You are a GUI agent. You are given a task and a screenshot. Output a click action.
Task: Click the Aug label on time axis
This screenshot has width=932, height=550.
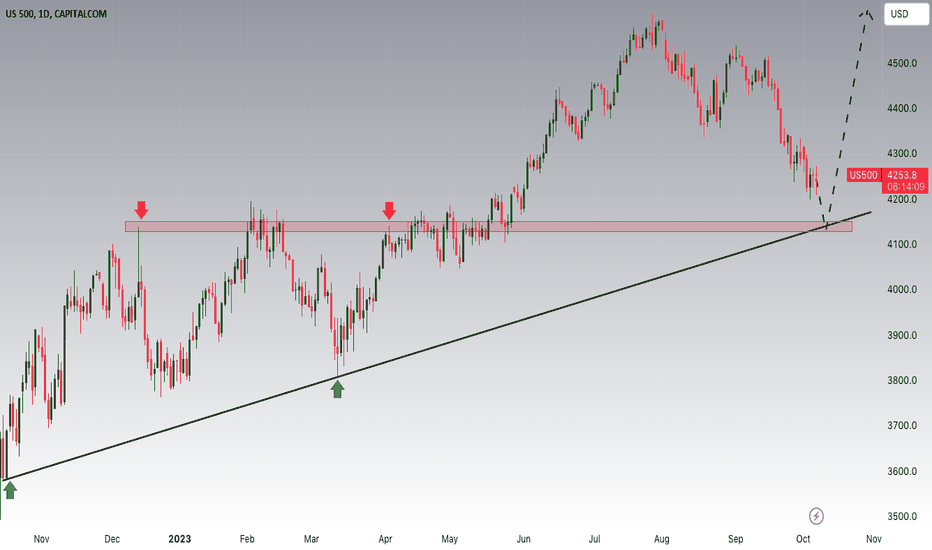pos(662,539)
